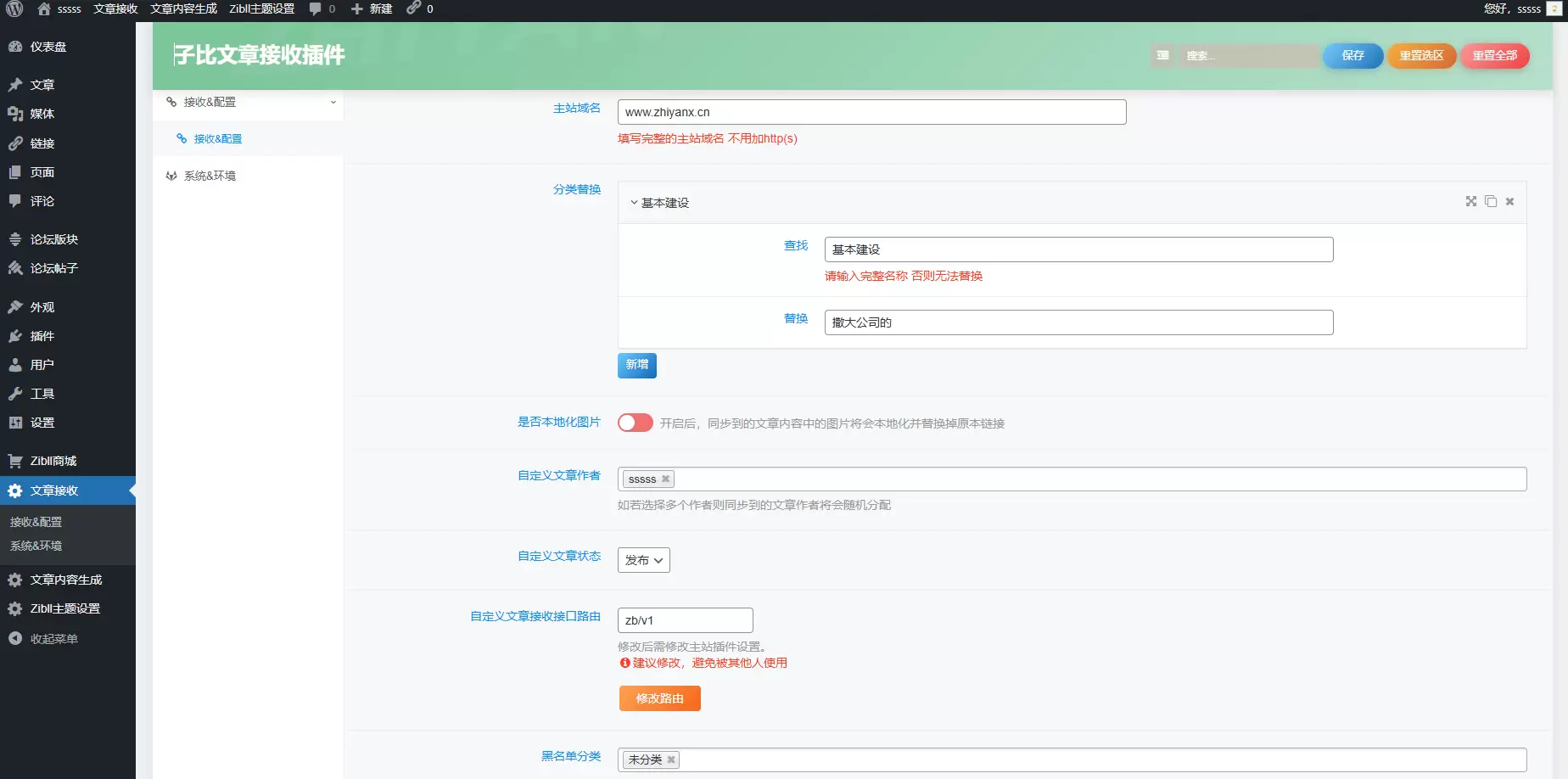1568x779 pixels.
Task: Click inside the 黑名单分类 select box
Action: 1072,759
